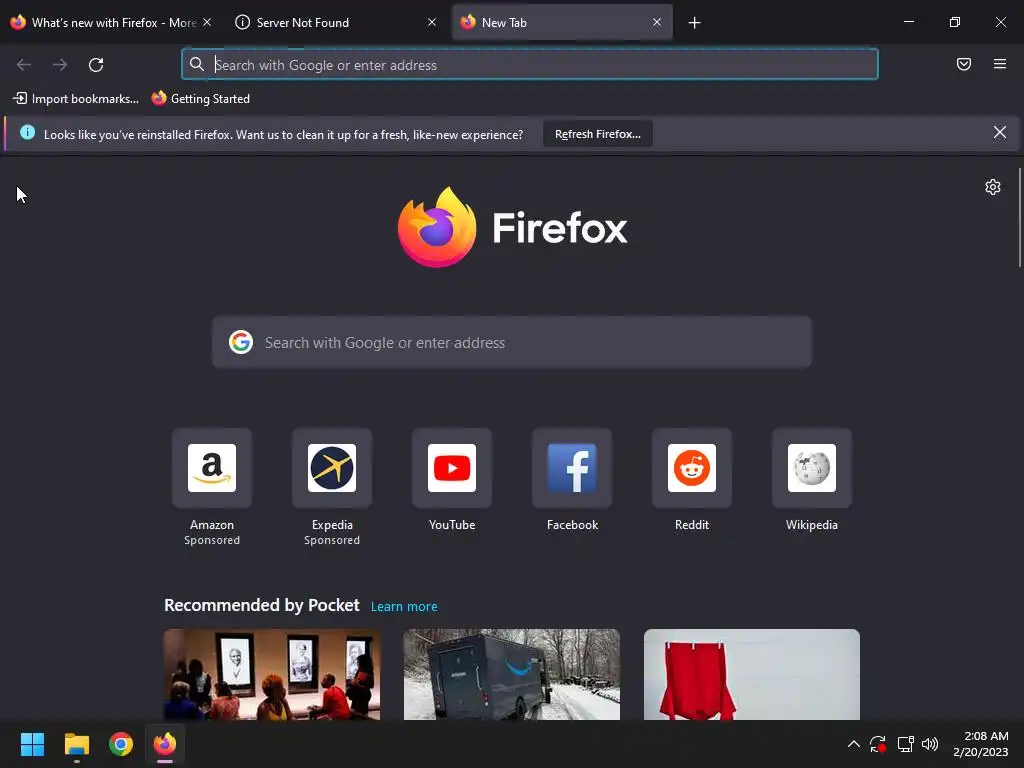Open Pocket story with museum portraits thumbnail

(x=272, y=674)
